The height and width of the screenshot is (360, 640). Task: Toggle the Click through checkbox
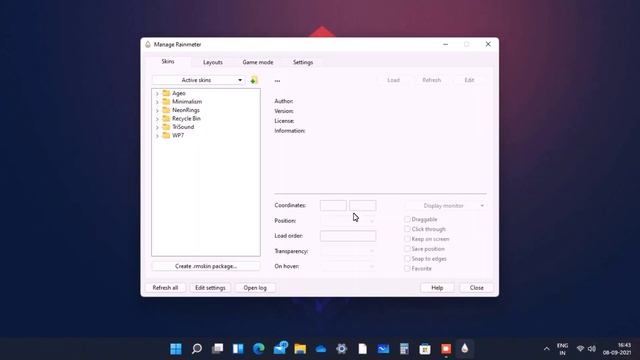[407, 229]
